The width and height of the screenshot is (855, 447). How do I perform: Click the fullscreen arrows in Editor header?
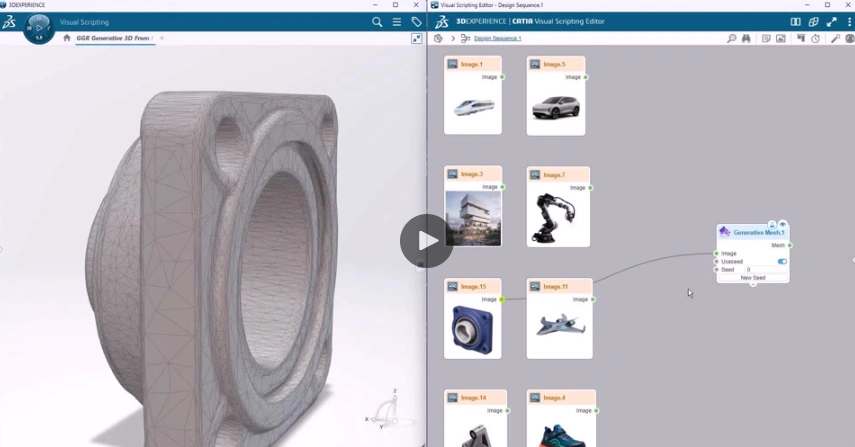[832, 22]
